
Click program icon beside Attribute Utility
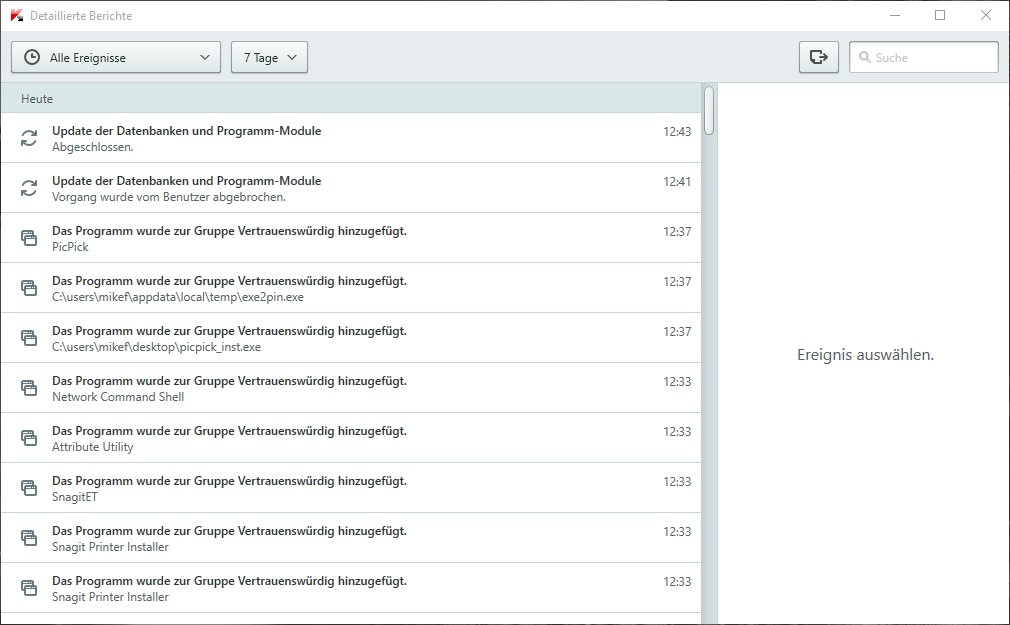[x=29, y=438]
